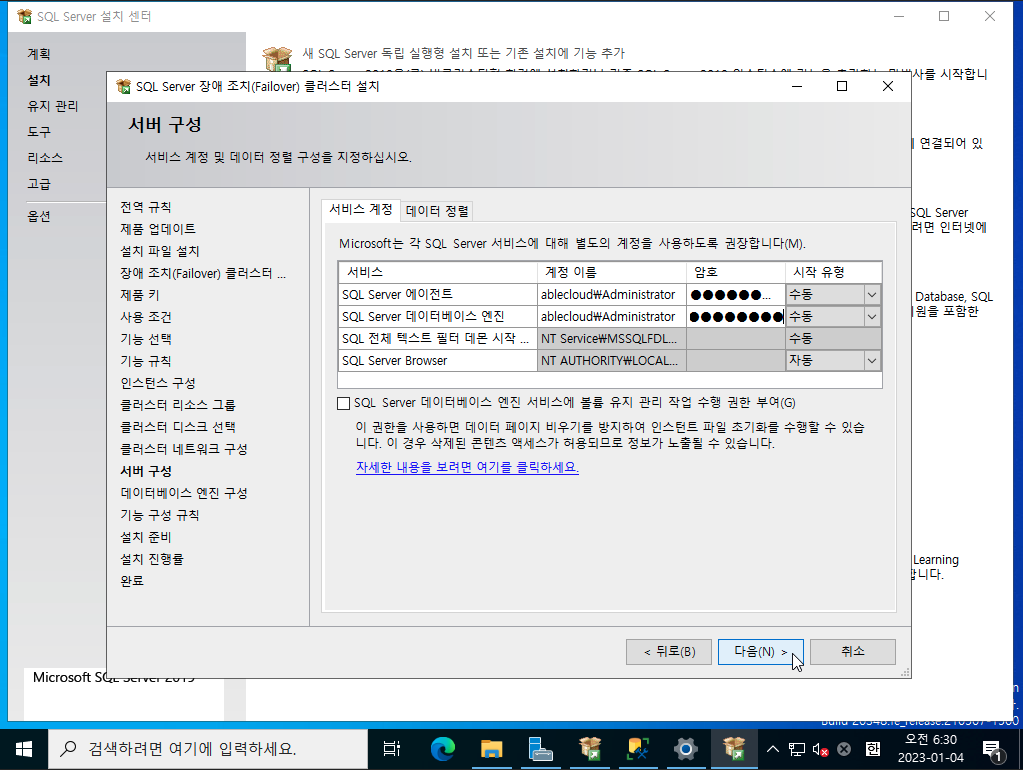This screenshot has width=1023, height=770.
Task: Open the muted volume tray icon
Action: (x=820, y=749)
